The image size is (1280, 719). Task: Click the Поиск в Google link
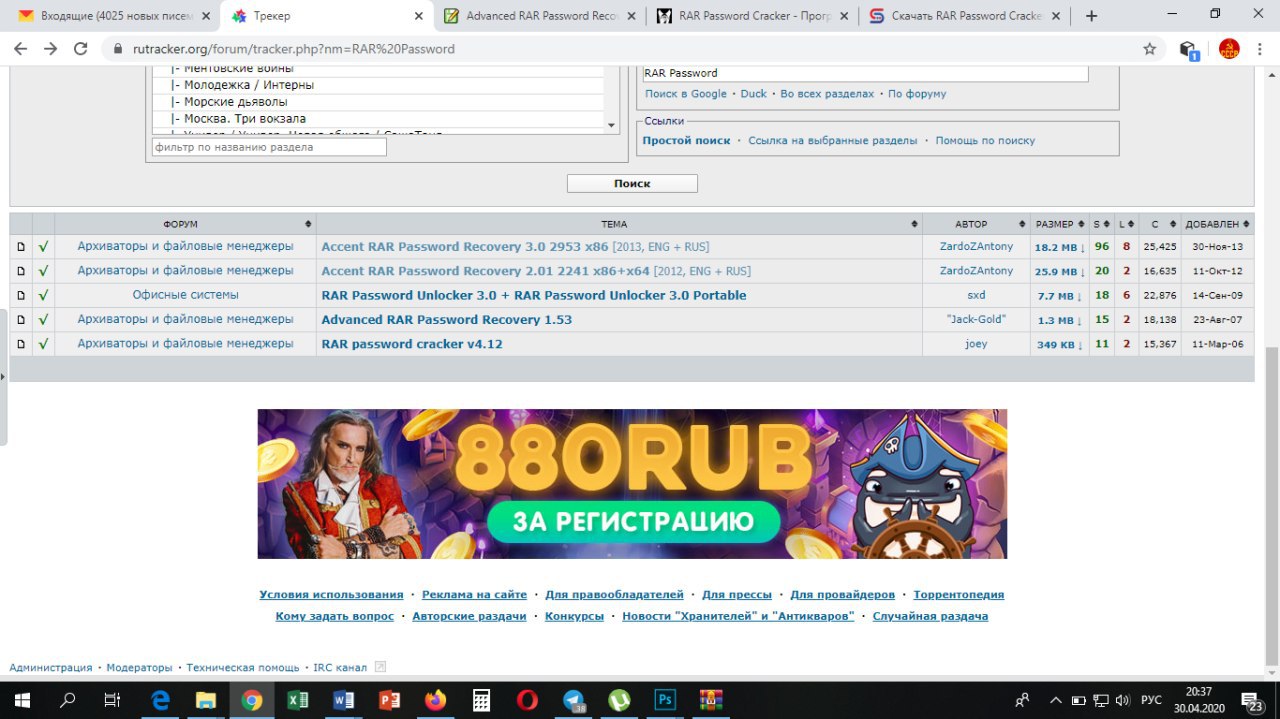686,94
